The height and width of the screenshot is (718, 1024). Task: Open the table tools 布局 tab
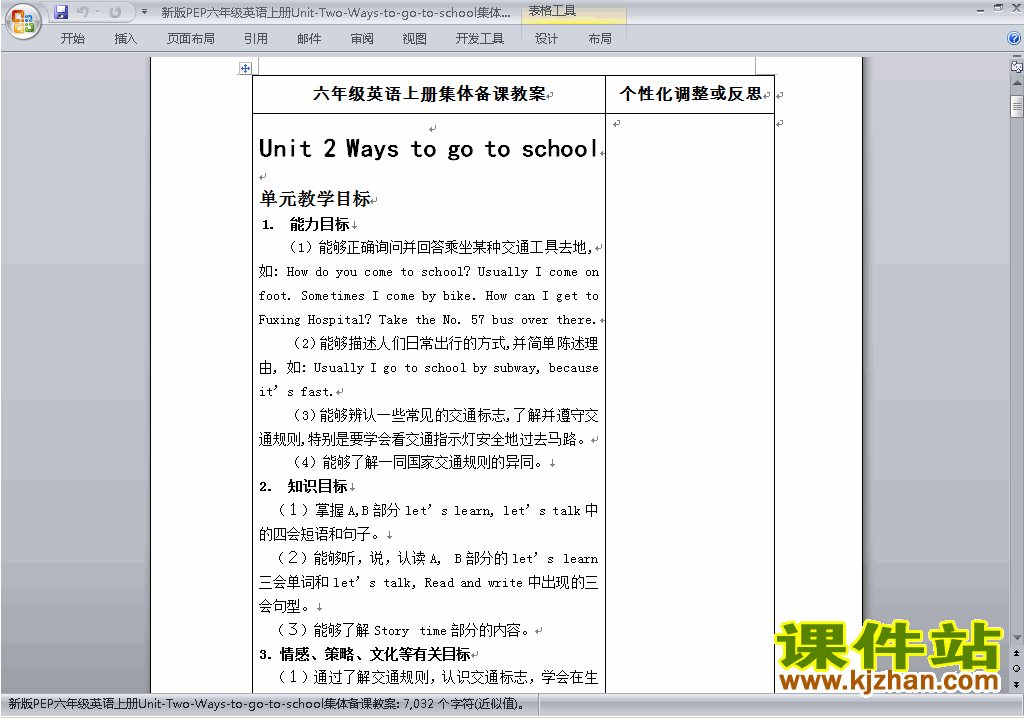[x=600, y=39]
